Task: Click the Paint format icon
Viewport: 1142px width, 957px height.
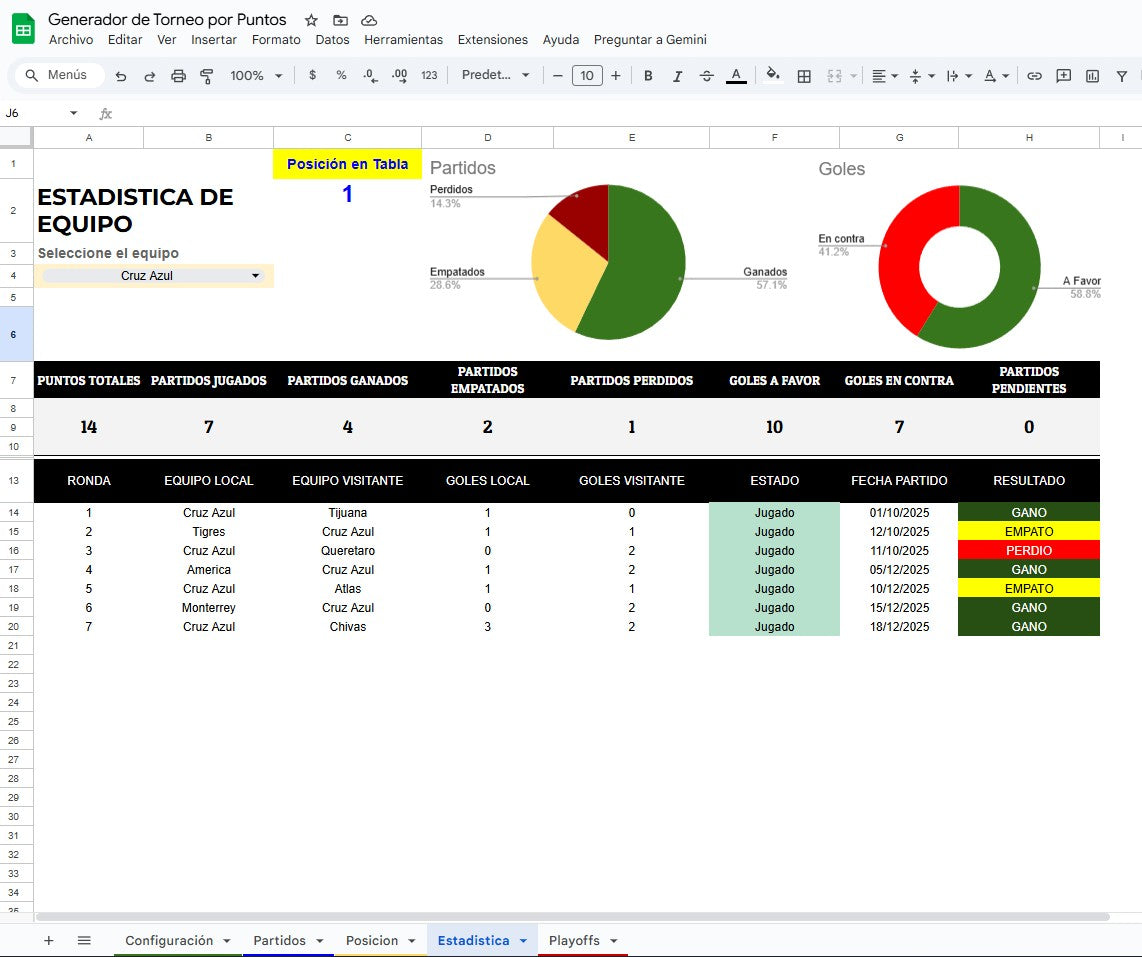Action: pos(207,75)
